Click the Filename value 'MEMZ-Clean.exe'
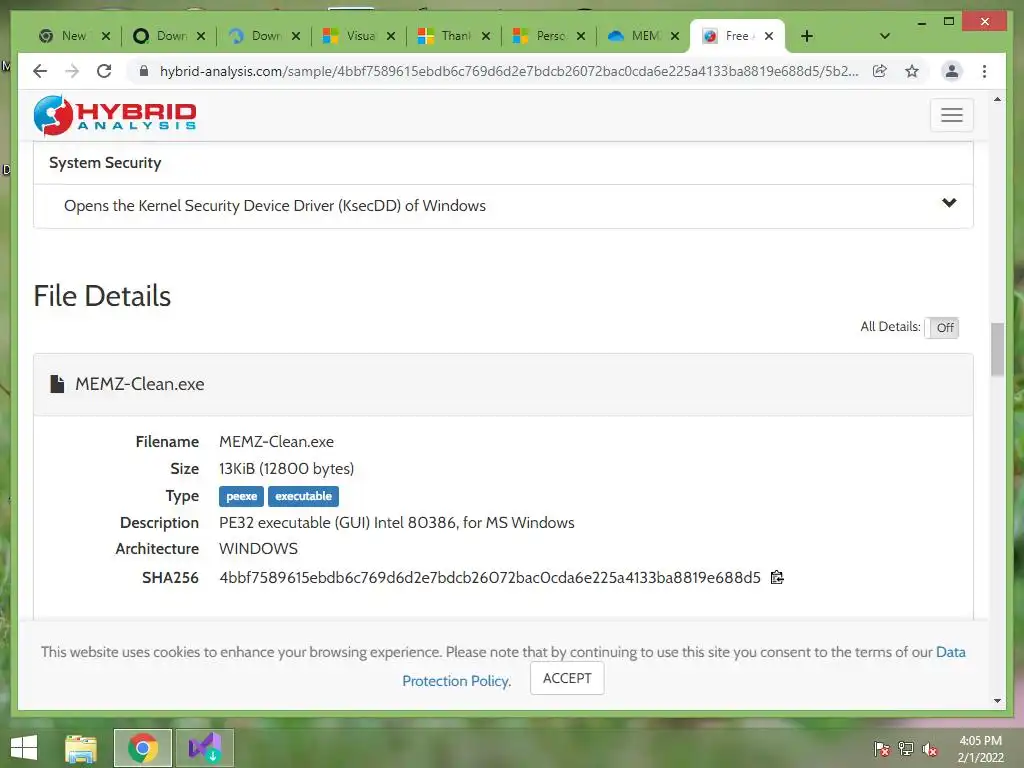The image size is (1024, 768). click(x=276, y=441)
